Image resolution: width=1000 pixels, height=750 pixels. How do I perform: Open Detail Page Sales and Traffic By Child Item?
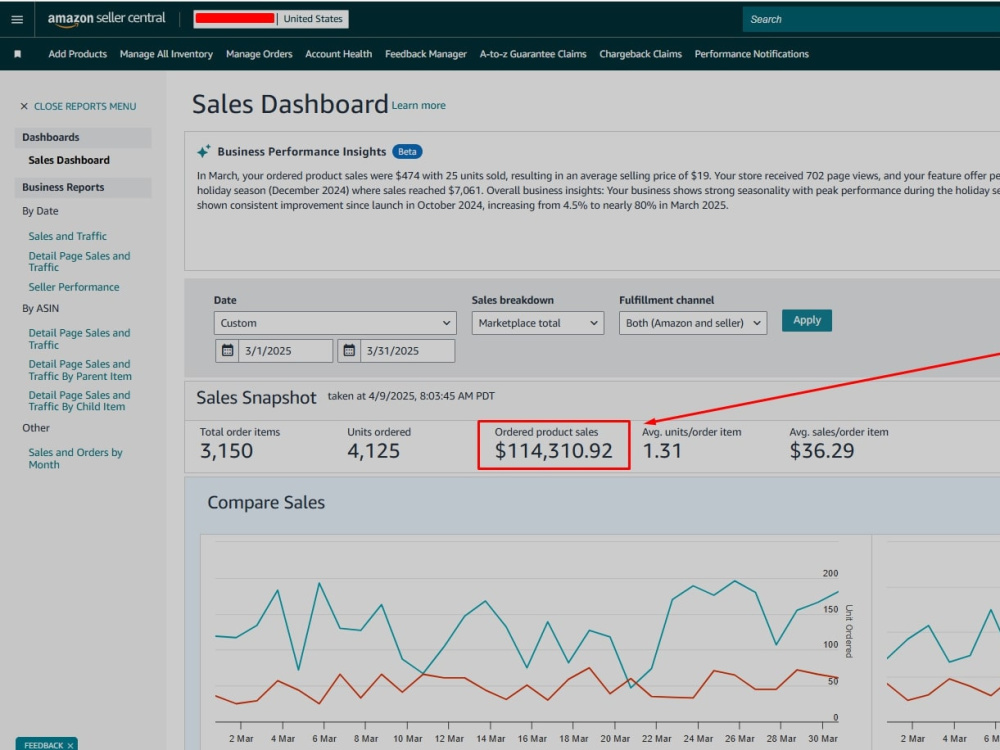tap(79, 401)
